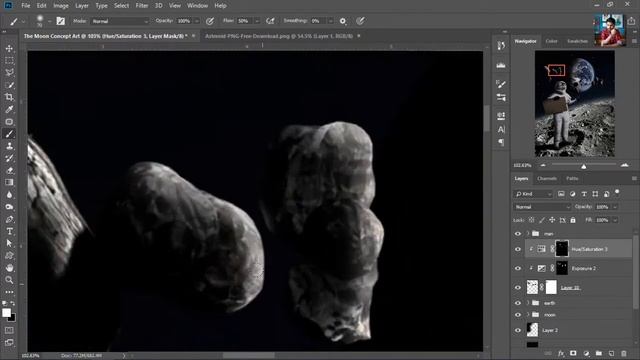Select the Move tool
The image size is (640, 360).
(9, 48)
